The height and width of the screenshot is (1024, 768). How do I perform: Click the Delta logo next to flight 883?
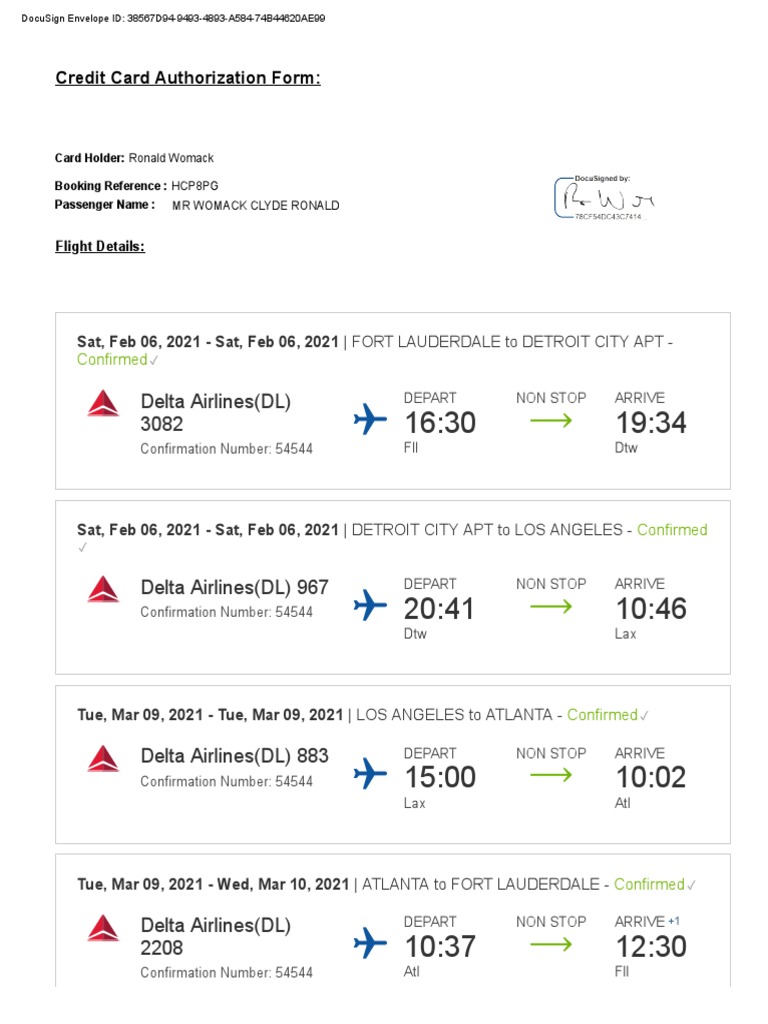tap(103, 759)
